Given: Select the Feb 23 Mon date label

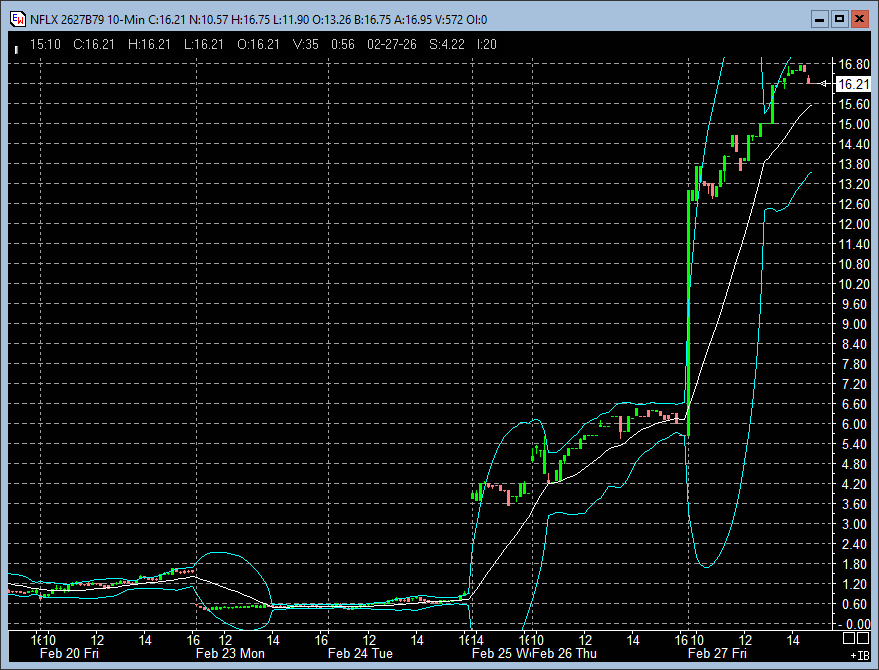Looking at the screenshot, I should [230, 653].
